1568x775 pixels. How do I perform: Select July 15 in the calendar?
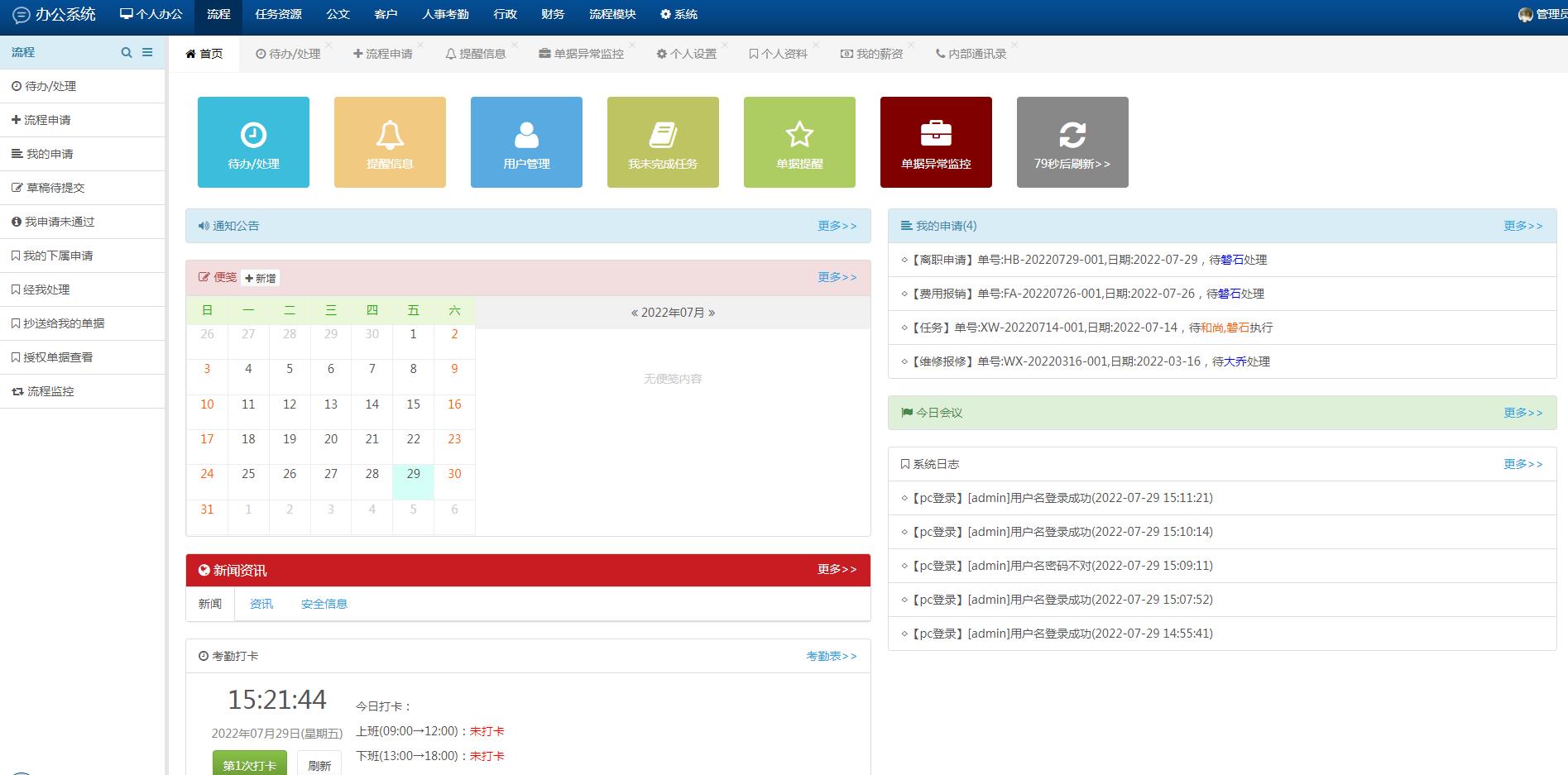[x=413, y=404]
